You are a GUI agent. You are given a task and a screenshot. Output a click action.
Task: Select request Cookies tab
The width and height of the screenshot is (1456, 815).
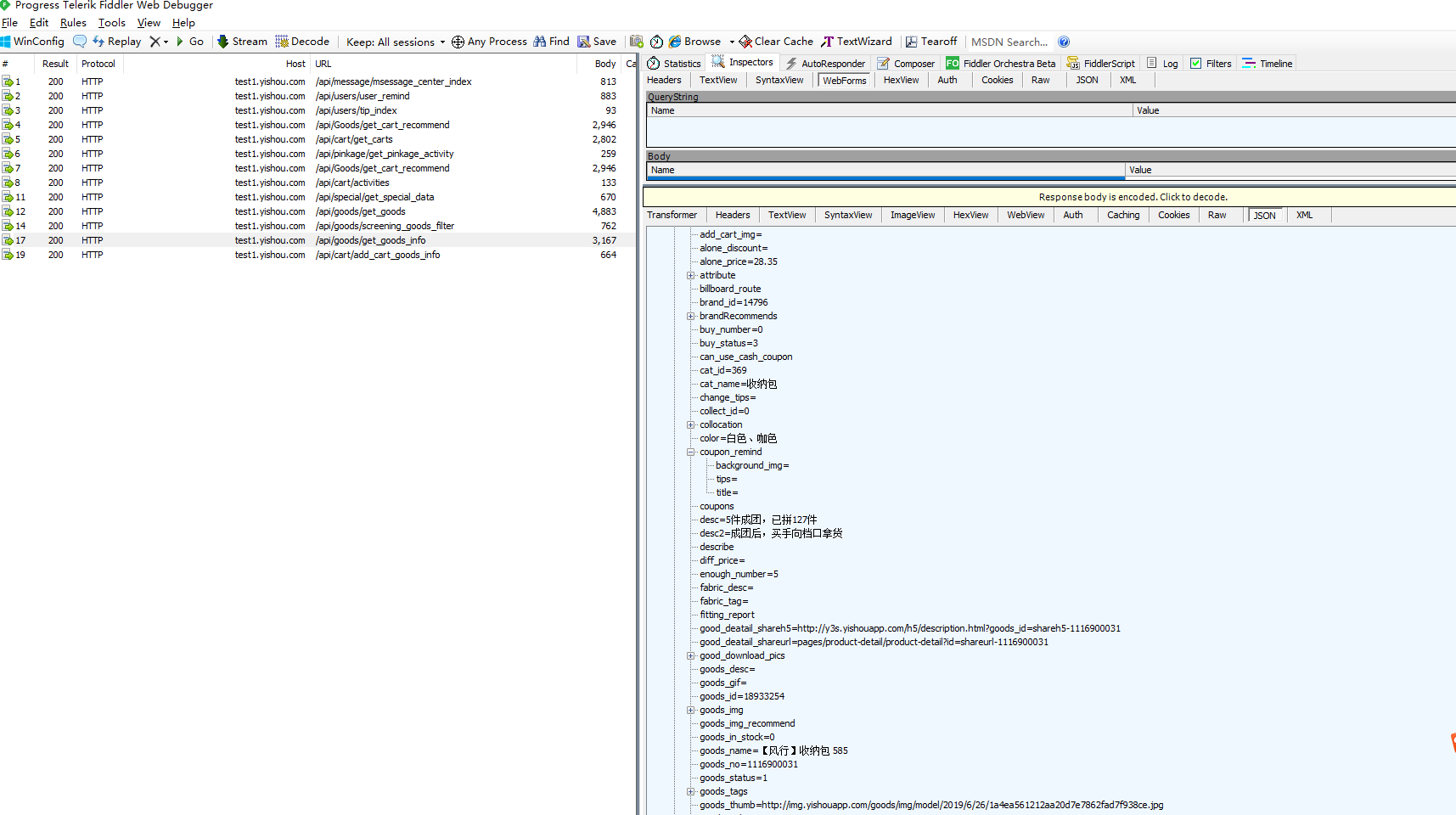pyautogui.click(x=998, y=81)
